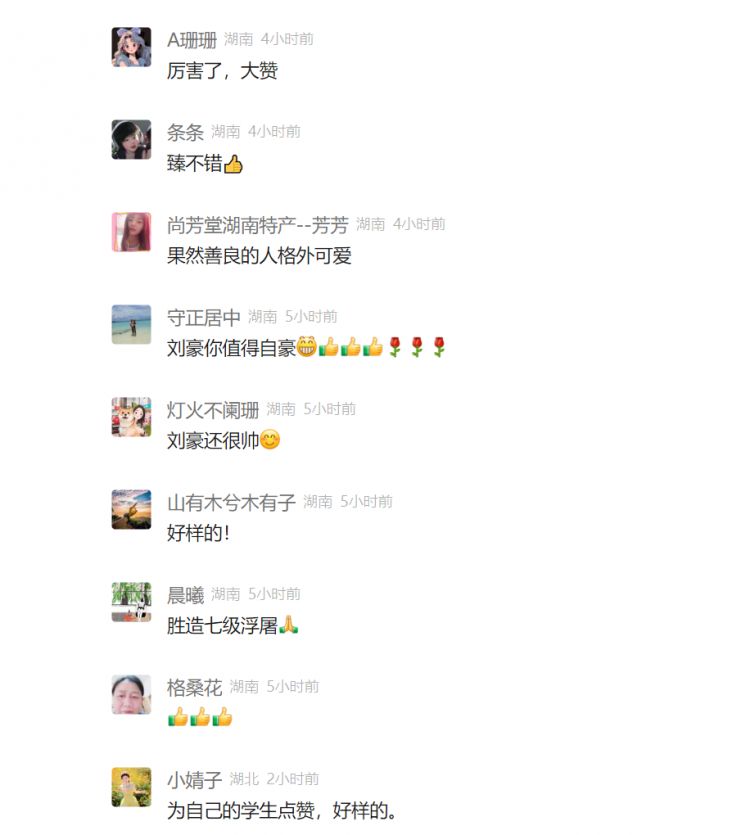Select the username 灯火不阑珊

[x=213, y=410]
